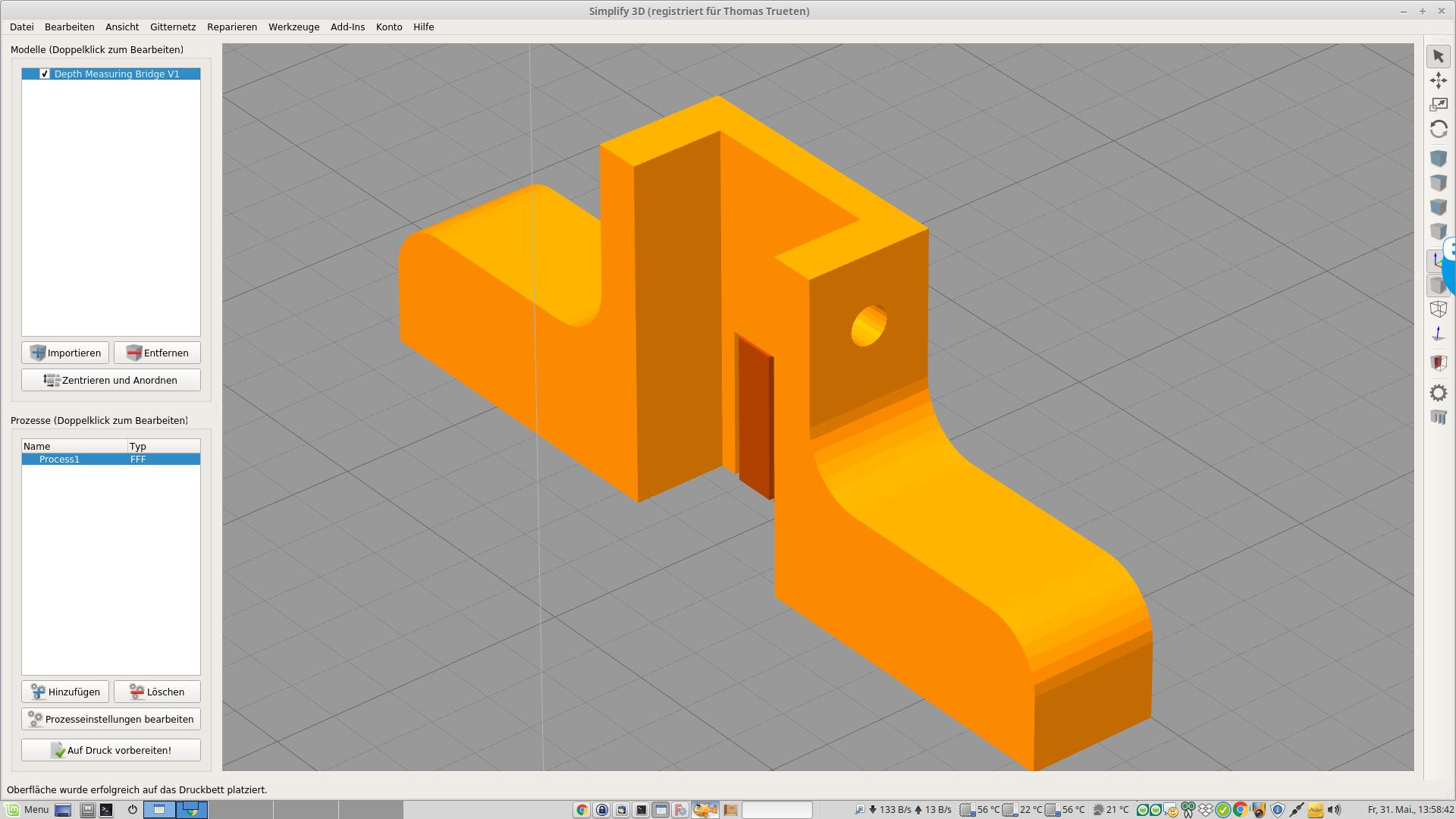Click Auf Druck vorbereiten!

pyautogui.click(x=111, y=750)
